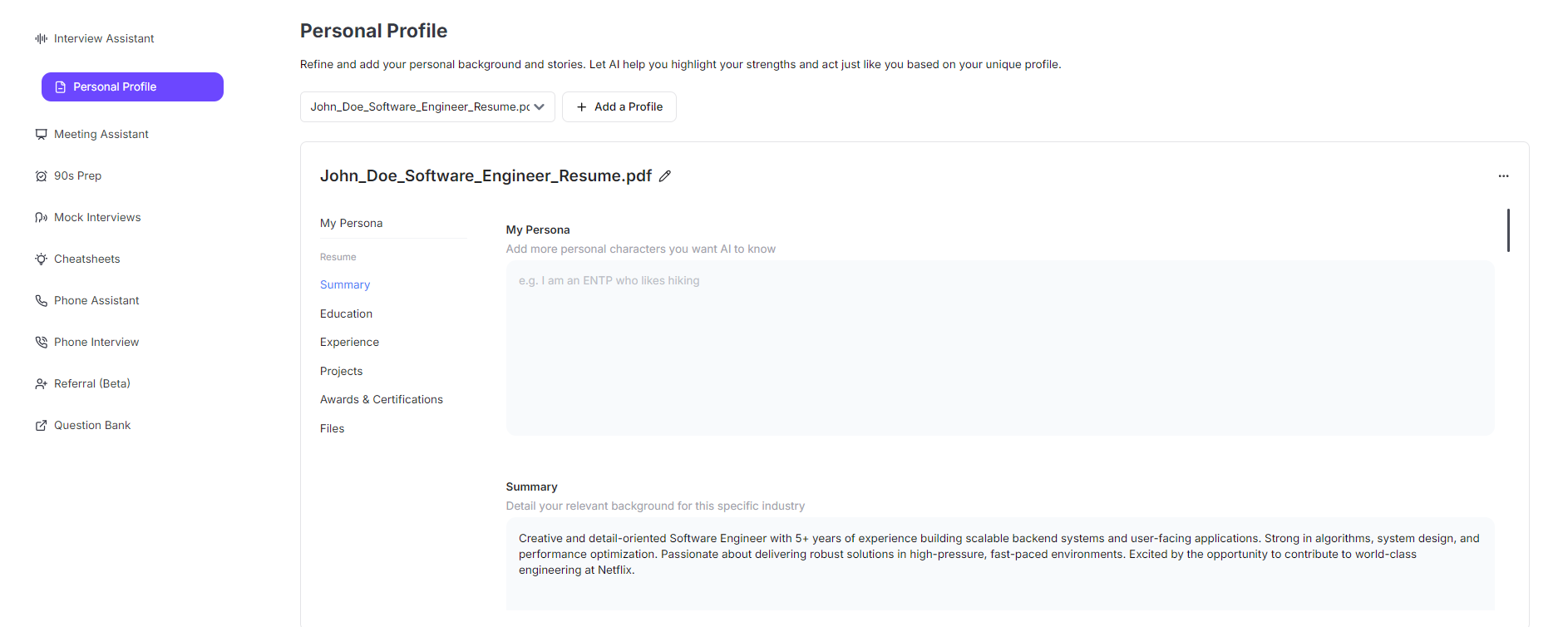Click the Meeting Assistant monitor icon
Viewport: 1568px width, 627px height.
[x=41, y=134]
